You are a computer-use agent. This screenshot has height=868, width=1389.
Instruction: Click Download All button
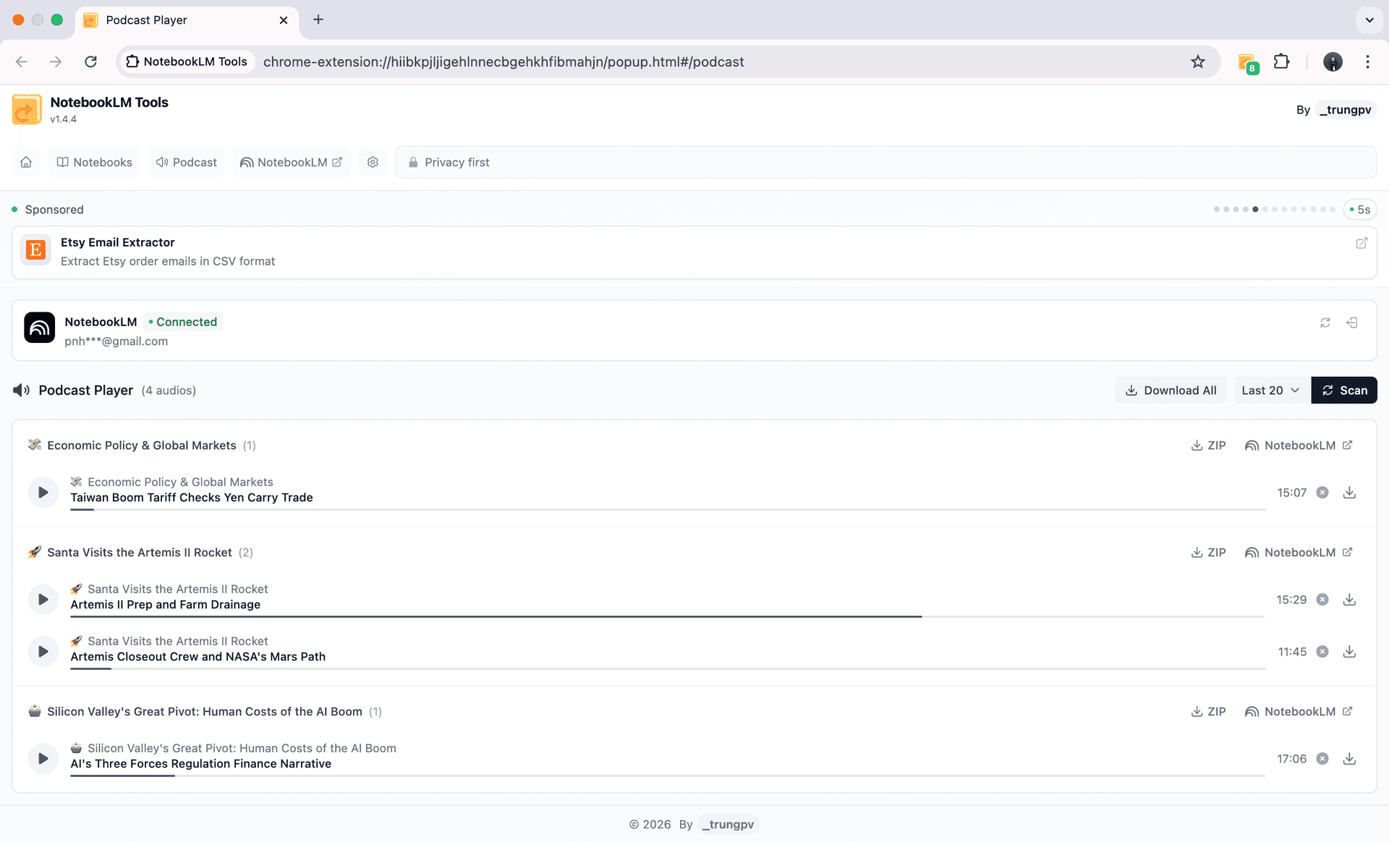1171,391
